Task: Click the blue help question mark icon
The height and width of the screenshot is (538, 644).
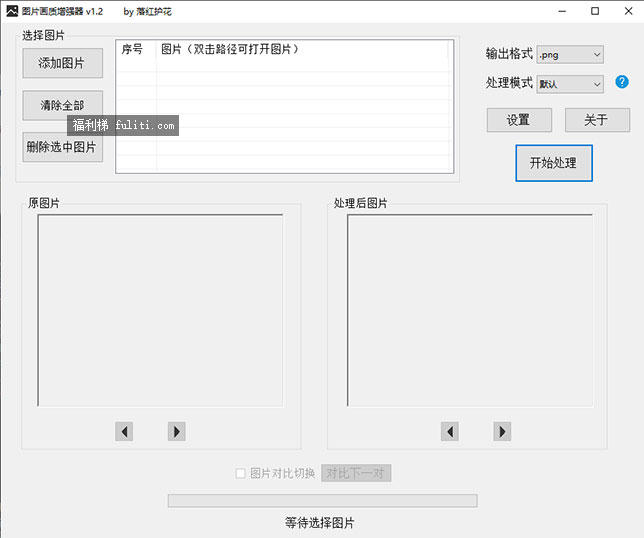Action: click(621, 82)
